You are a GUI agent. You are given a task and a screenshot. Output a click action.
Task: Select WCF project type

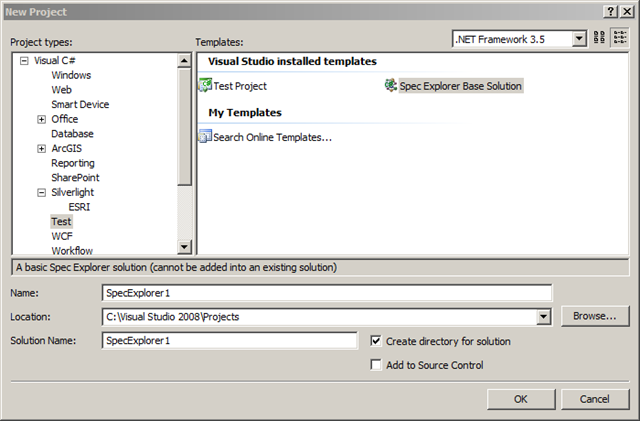point(62,236)
